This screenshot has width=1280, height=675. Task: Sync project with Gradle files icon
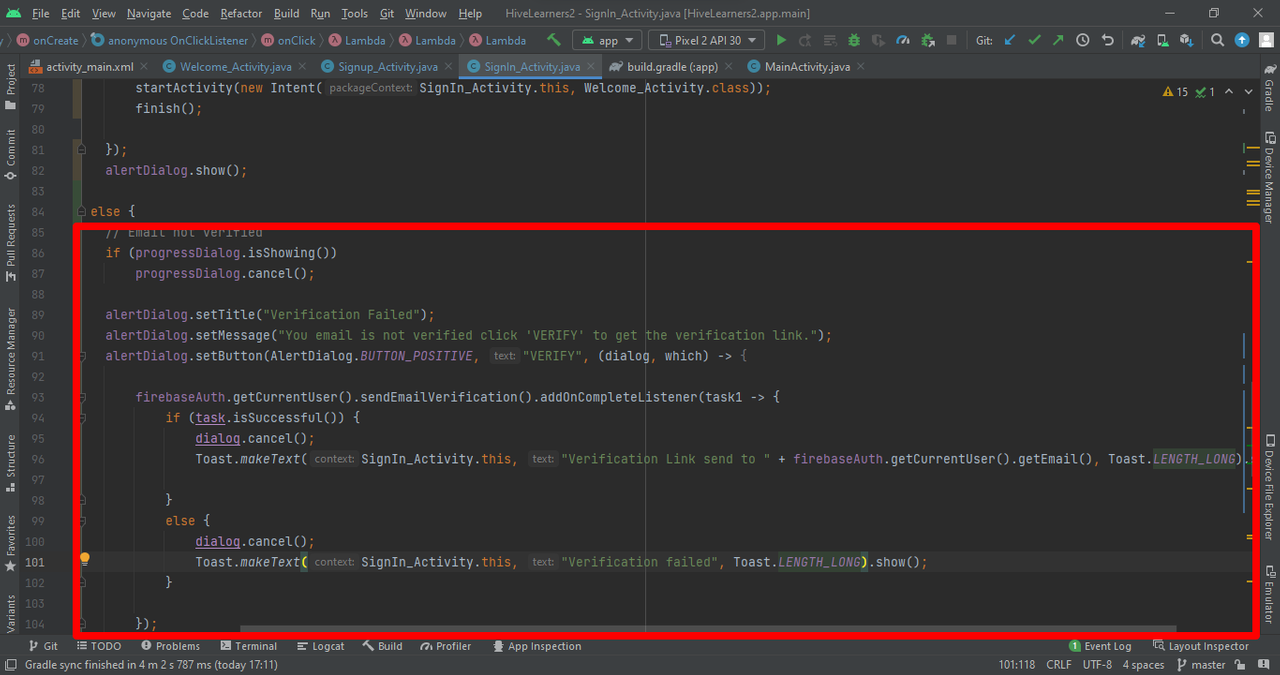(1138, 40)
